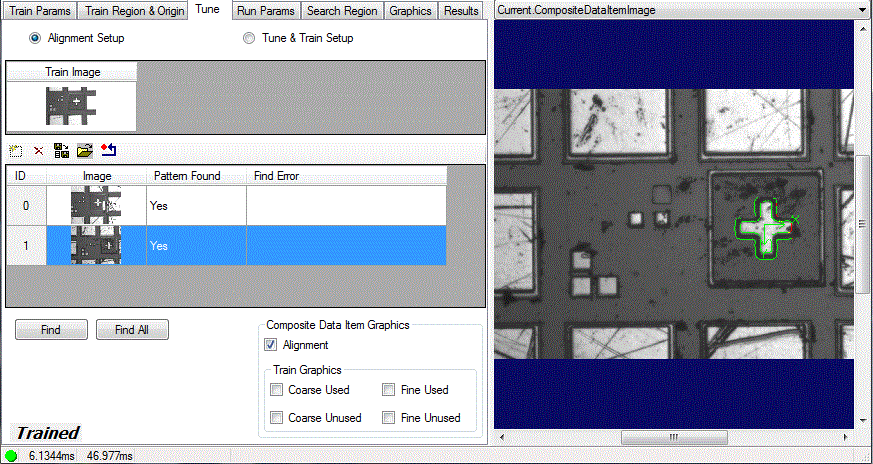Image resolution: width=873 pixels, height=464 pixels.
Task: Switch to the Train Params tab
Action: click(41, 11)
